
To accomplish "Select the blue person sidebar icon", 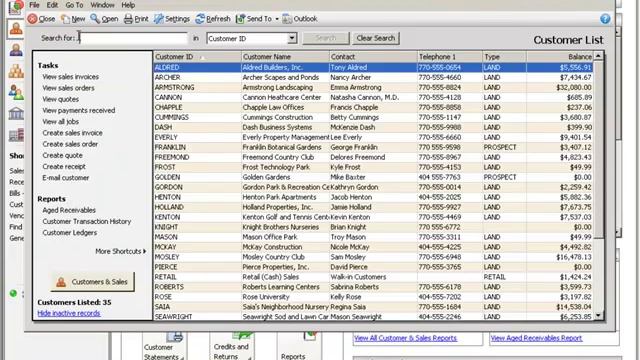I will (x=16, y=50).
